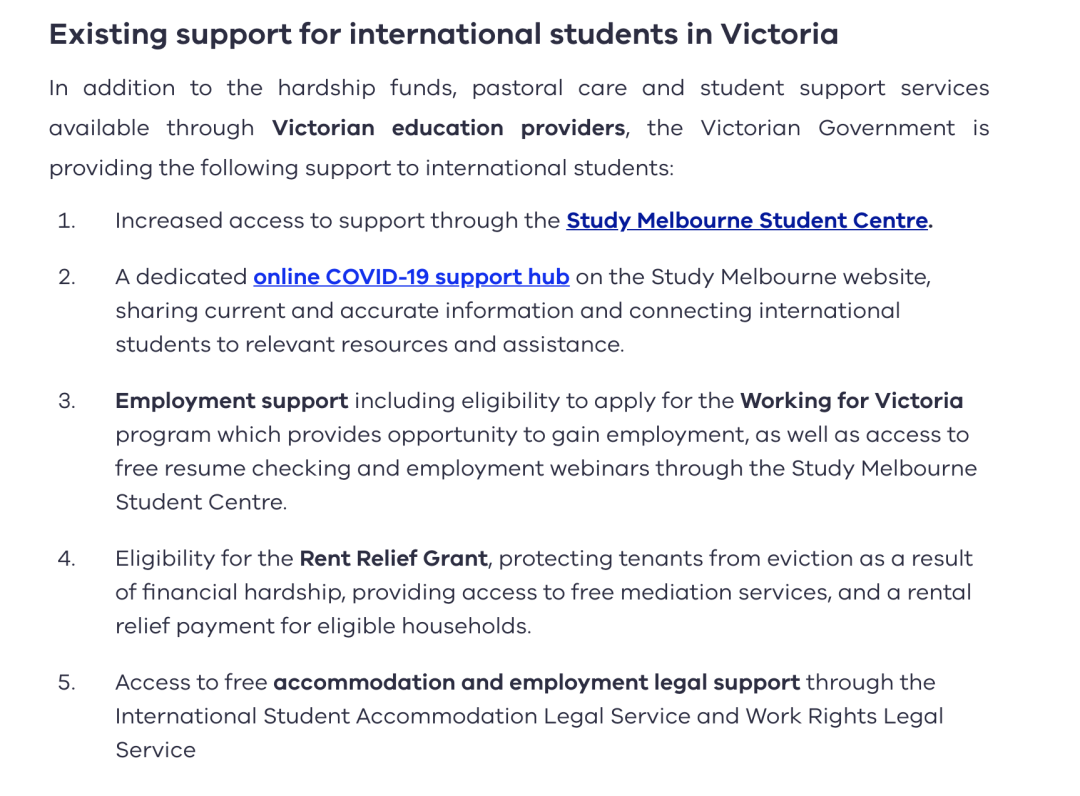
Task: Click 'Victorian Government' in the intro paragraph
Action: pos(827,128)
